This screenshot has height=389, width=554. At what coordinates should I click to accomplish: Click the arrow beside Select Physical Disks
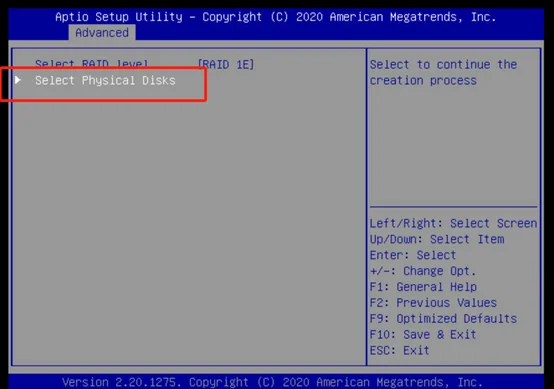point(18,80)
